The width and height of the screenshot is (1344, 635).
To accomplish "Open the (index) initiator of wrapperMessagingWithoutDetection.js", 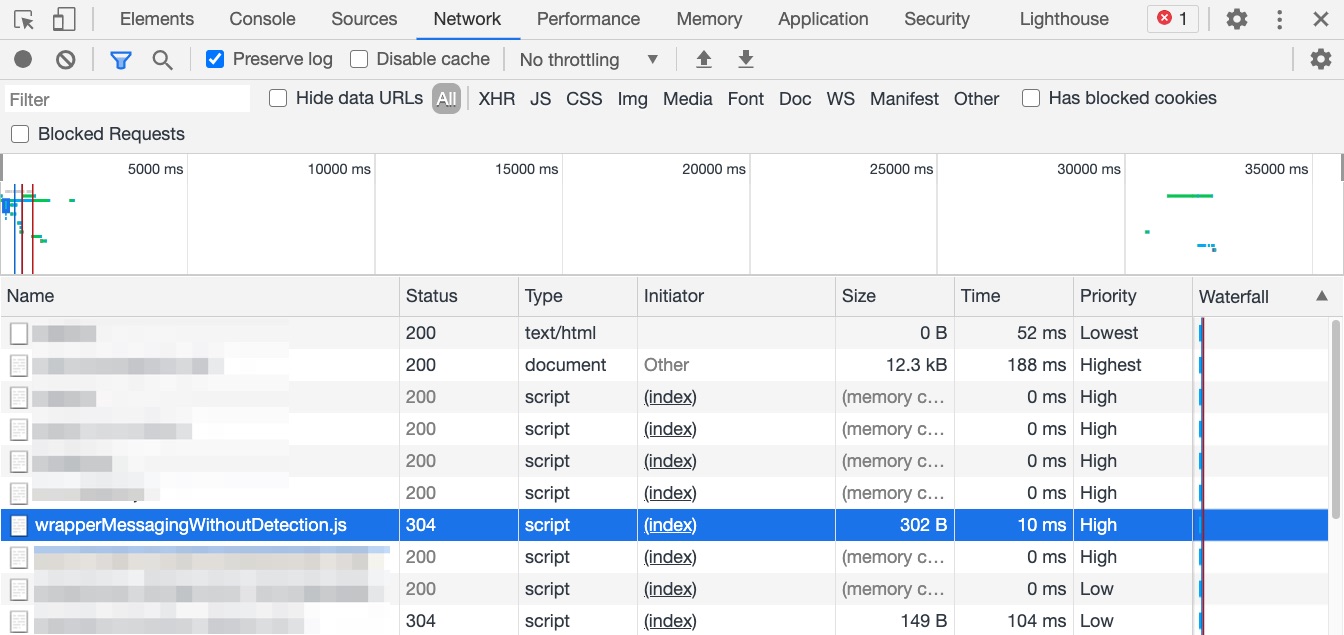I will (669, 524).
